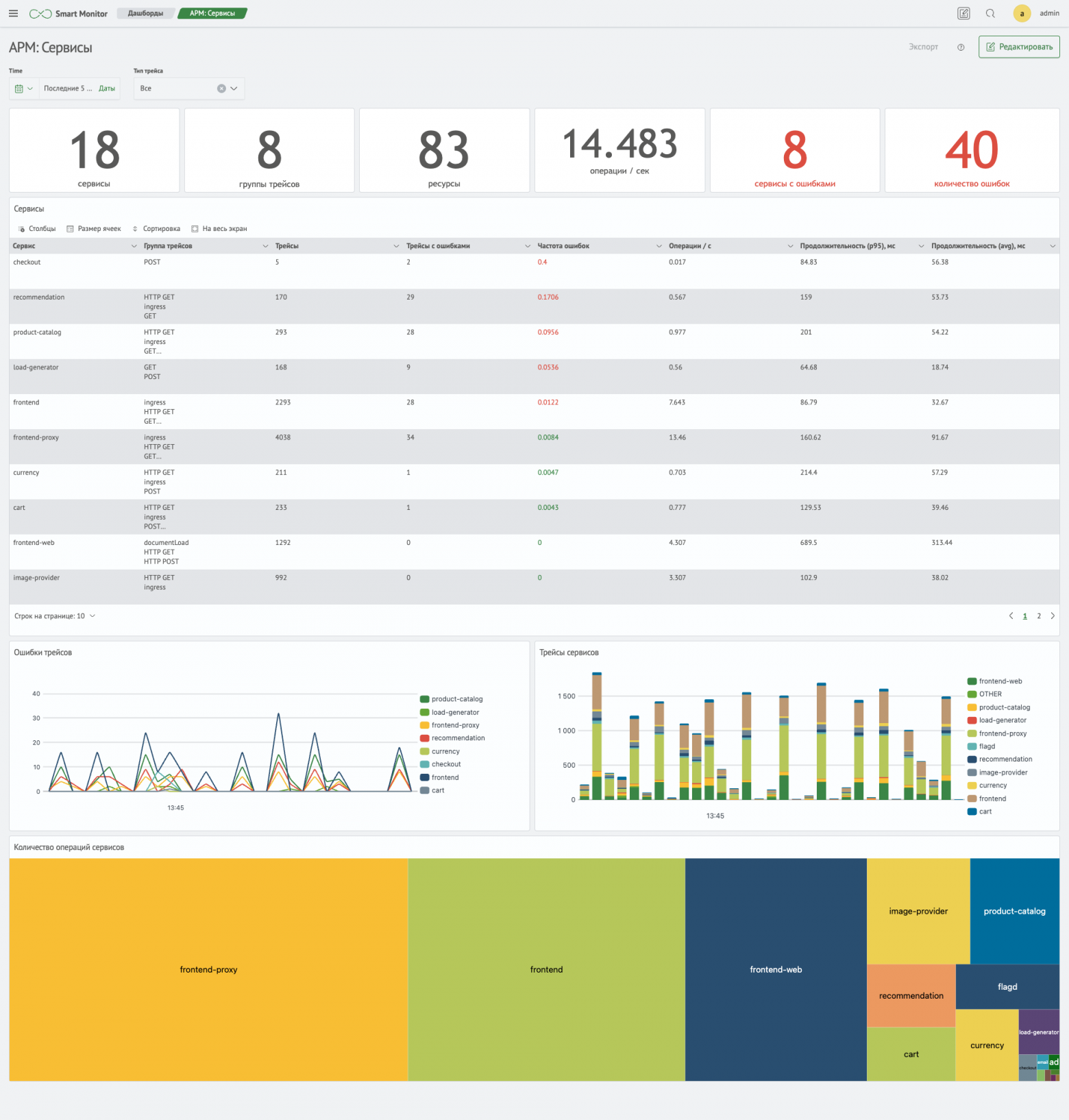Screen dimensions: 1069x1120
Task: Expand the Тип трейса dropdown
Action: (234, 88)
